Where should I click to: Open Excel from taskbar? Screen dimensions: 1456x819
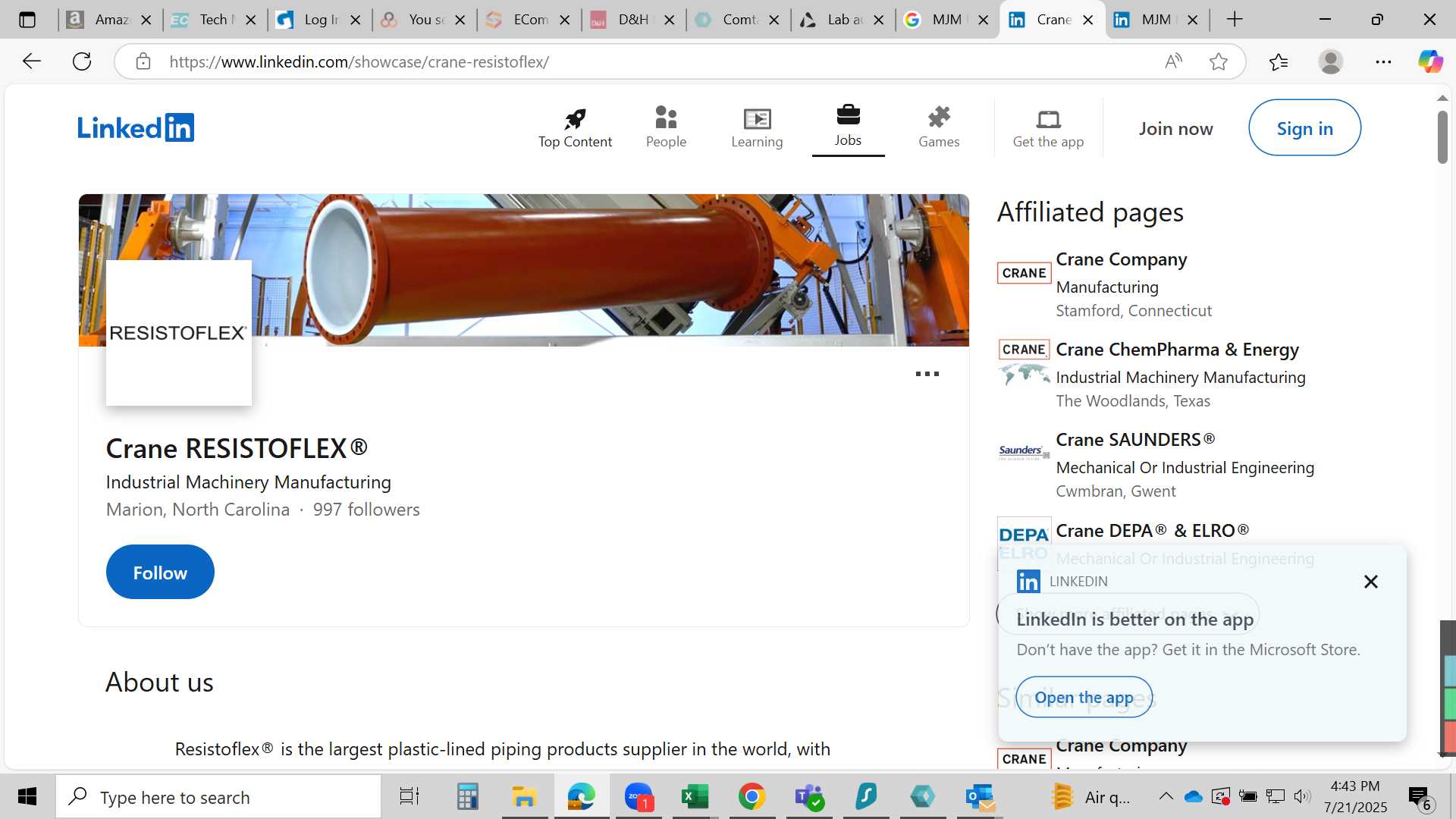695,796
